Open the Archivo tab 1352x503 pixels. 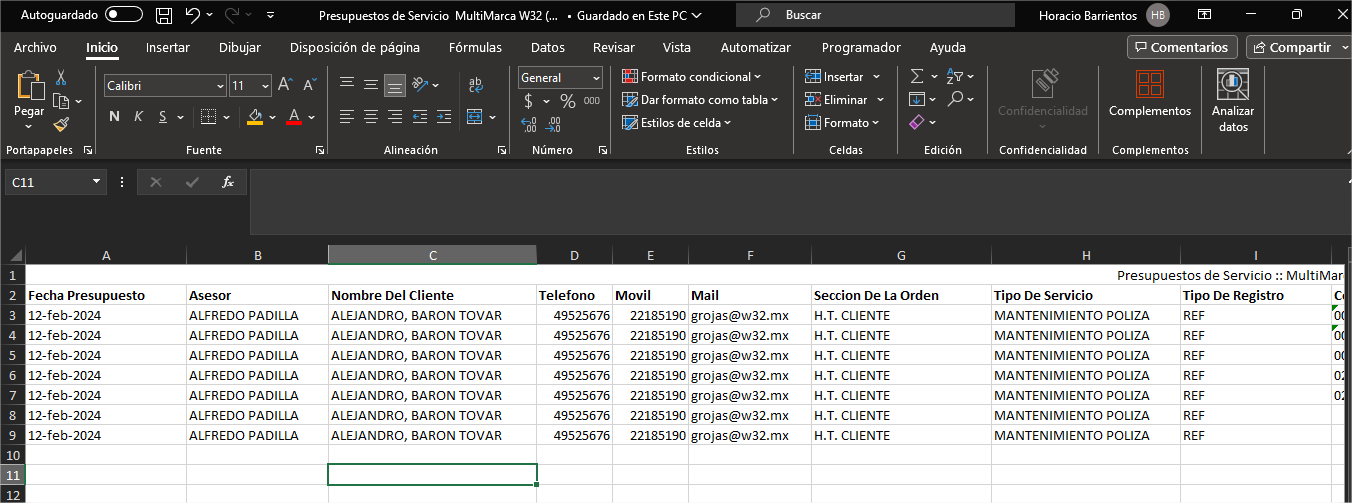click(x=35, y=47)
